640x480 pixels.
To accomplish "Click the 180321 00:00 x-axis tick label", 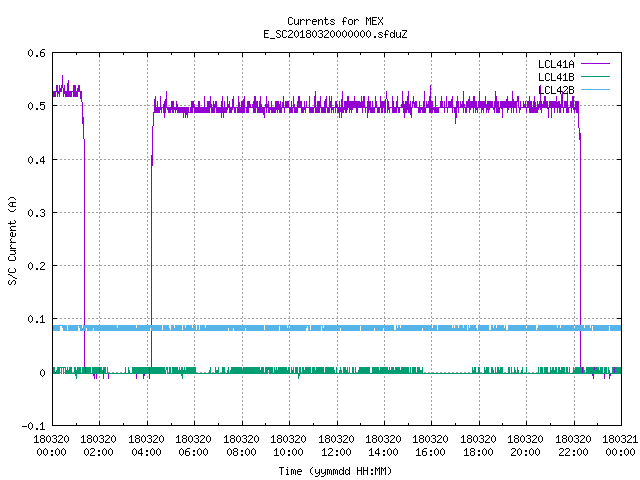I will click(620, 446).
